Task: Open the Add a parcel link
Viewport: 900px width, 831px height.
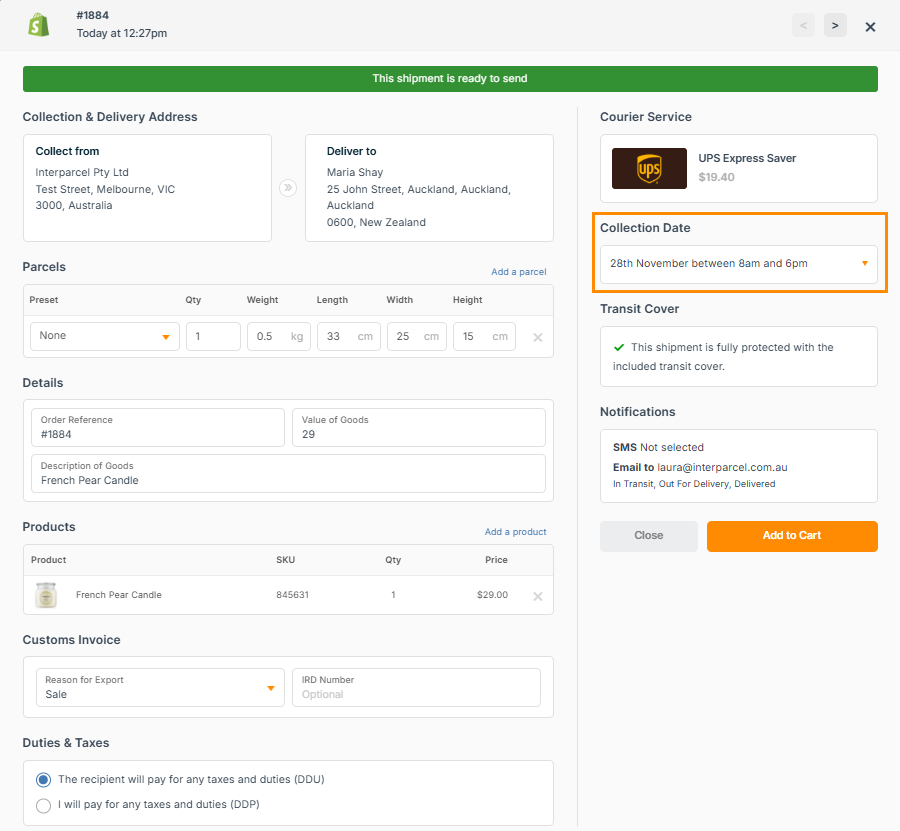Action: (518, 270)
